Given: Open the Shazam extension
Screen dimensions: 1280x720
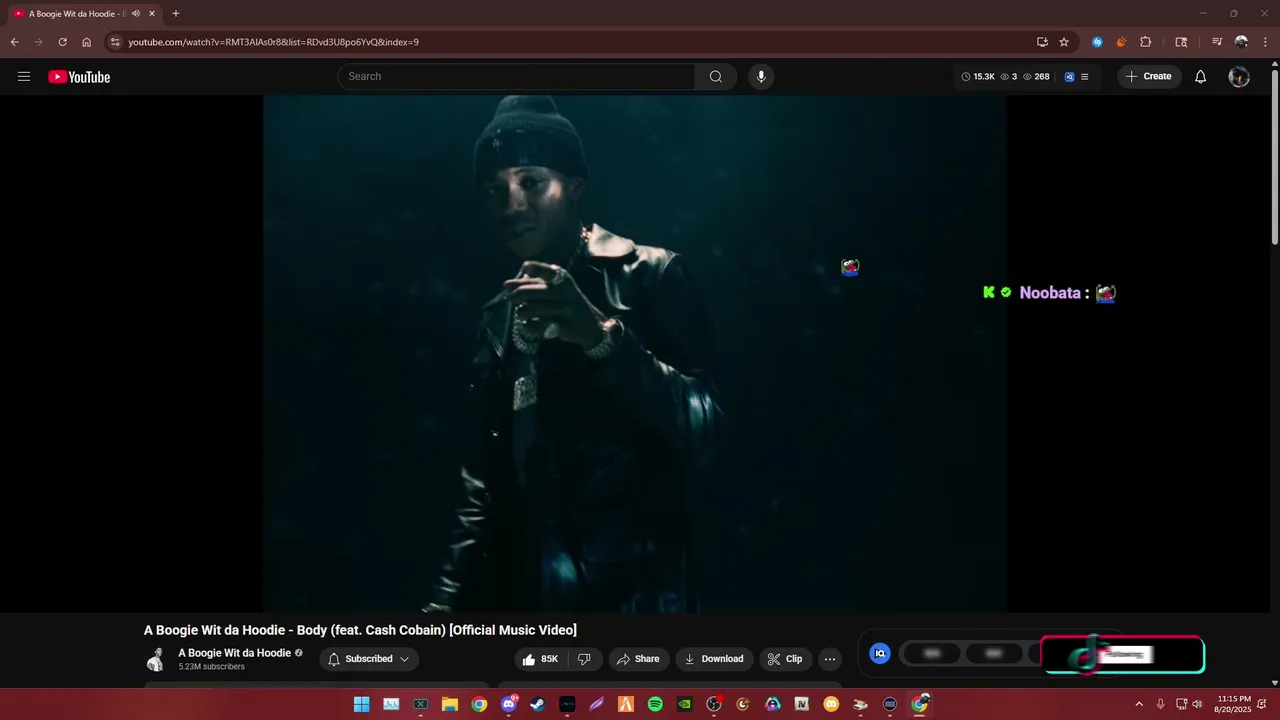Looking at the screenshot, I should pyautogui.click(x=1097, y=42).
